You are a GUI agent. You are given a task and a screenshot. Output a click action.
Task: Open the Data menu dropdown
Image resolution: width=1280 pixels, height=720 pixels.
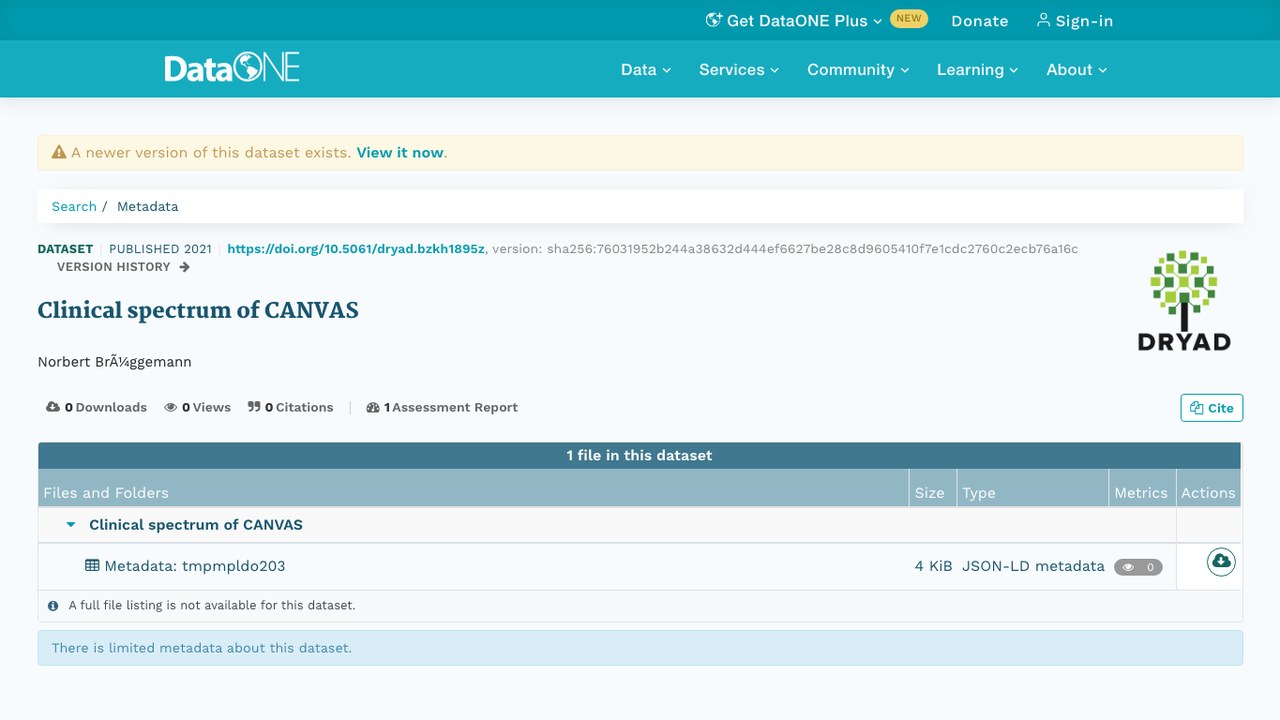tap(646, 70)
